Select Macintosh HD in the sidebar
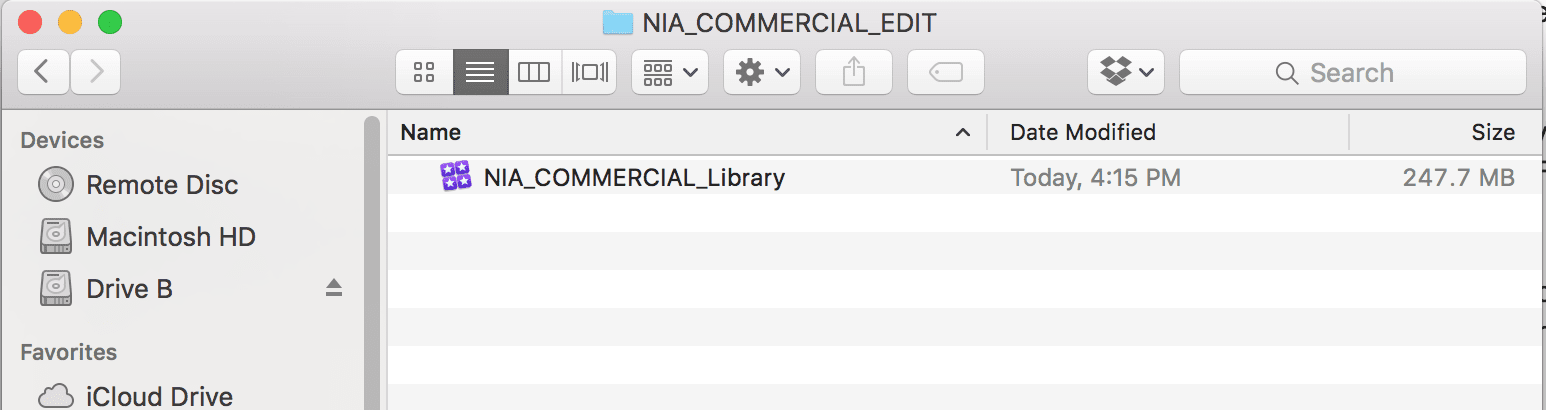 point(170,237)
